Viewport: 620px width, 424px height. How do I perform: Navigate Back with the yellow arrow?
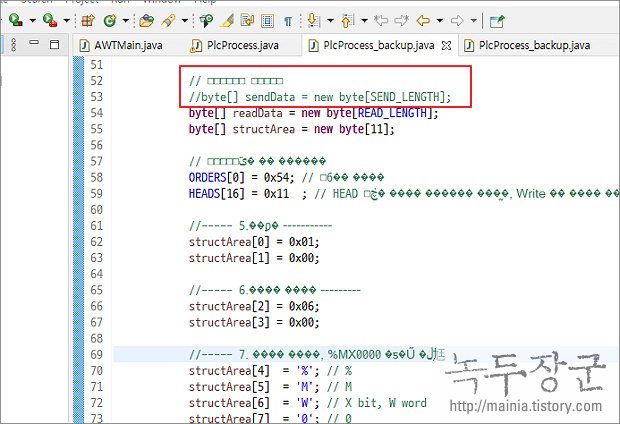point(423,20)
